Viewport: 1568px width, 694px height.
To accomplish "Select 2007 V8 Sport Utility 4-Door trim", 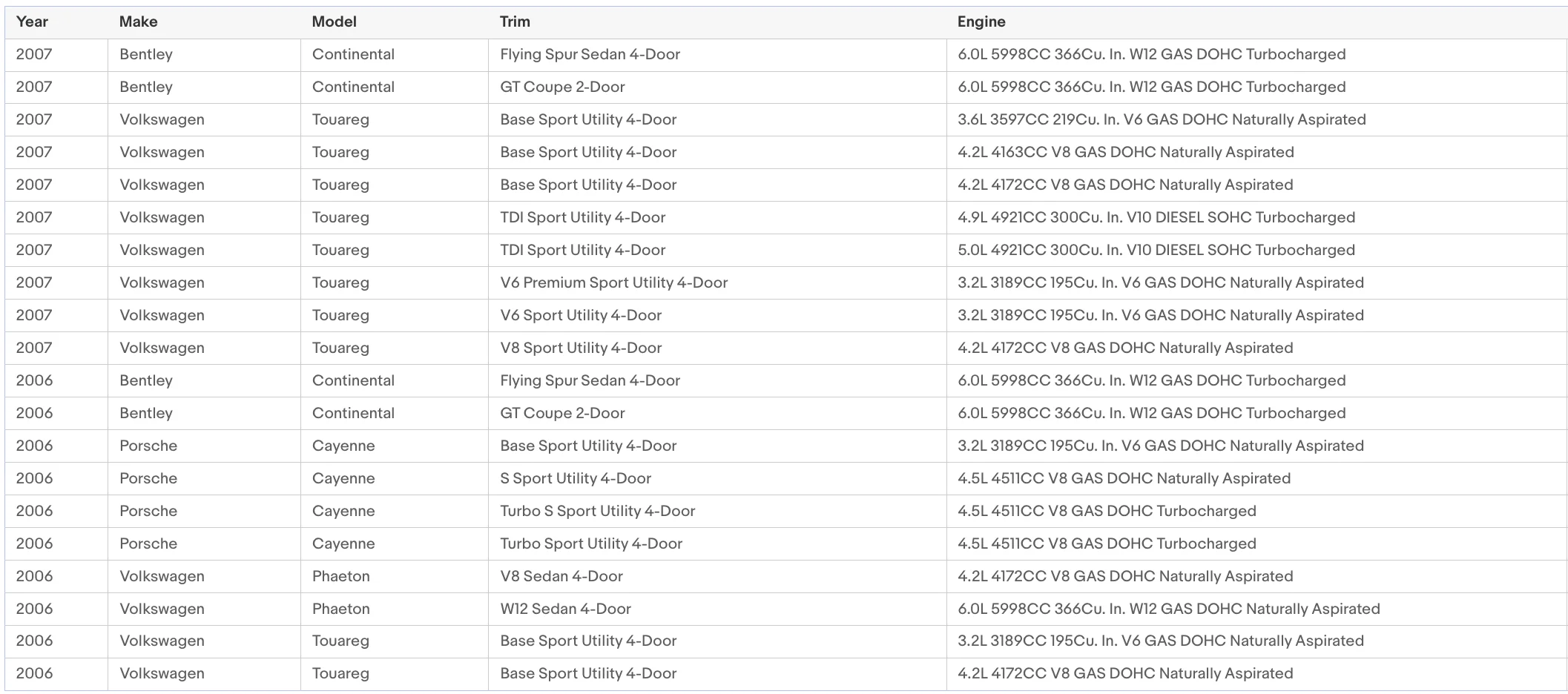I will [581, 348].
